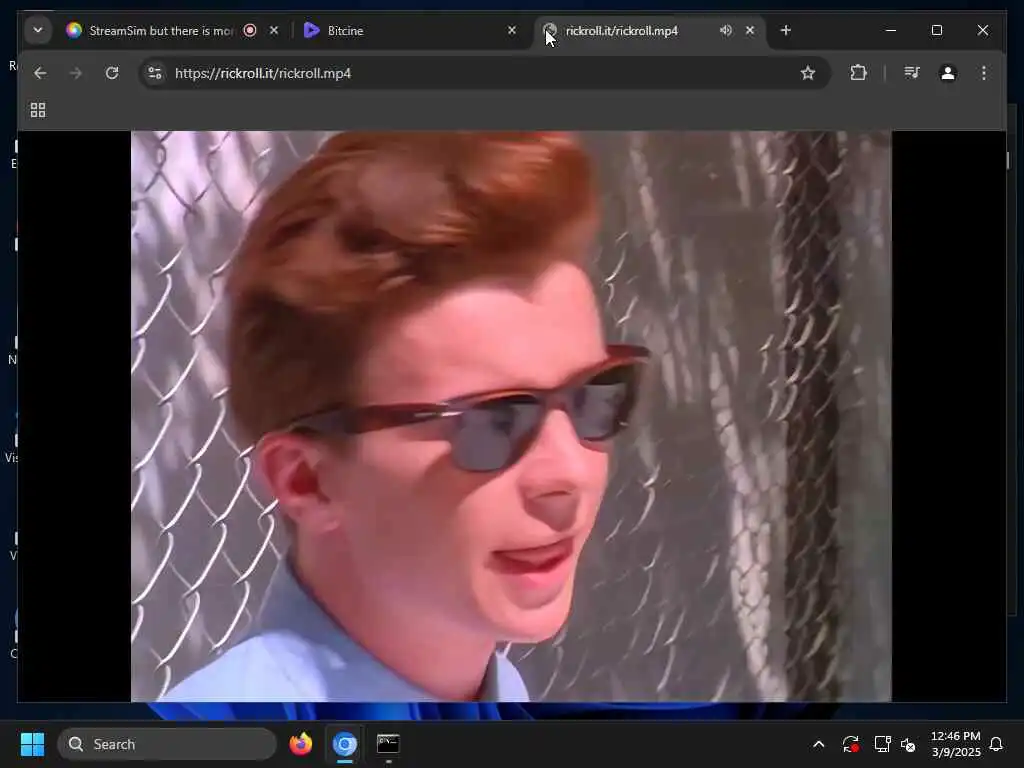Image resolution: width=1024 pixels, height=768 pixels.
Task: Minimize the browser window
Action: pyautogui.click(x=891, y=30)
